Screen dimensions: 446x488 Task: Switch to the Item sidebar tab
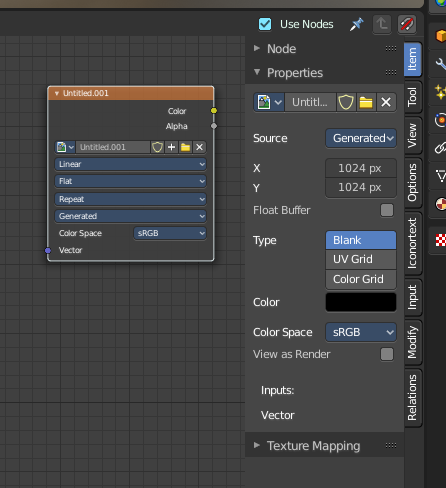pos(413,59)
